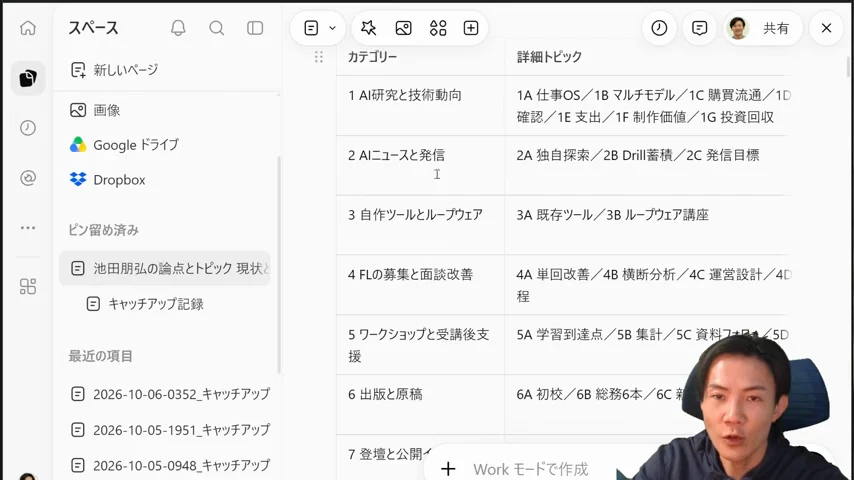This screenshot has width=854, height=480.
Task: Toggle the sidebar panel layout icon
Action: point(255,28)
